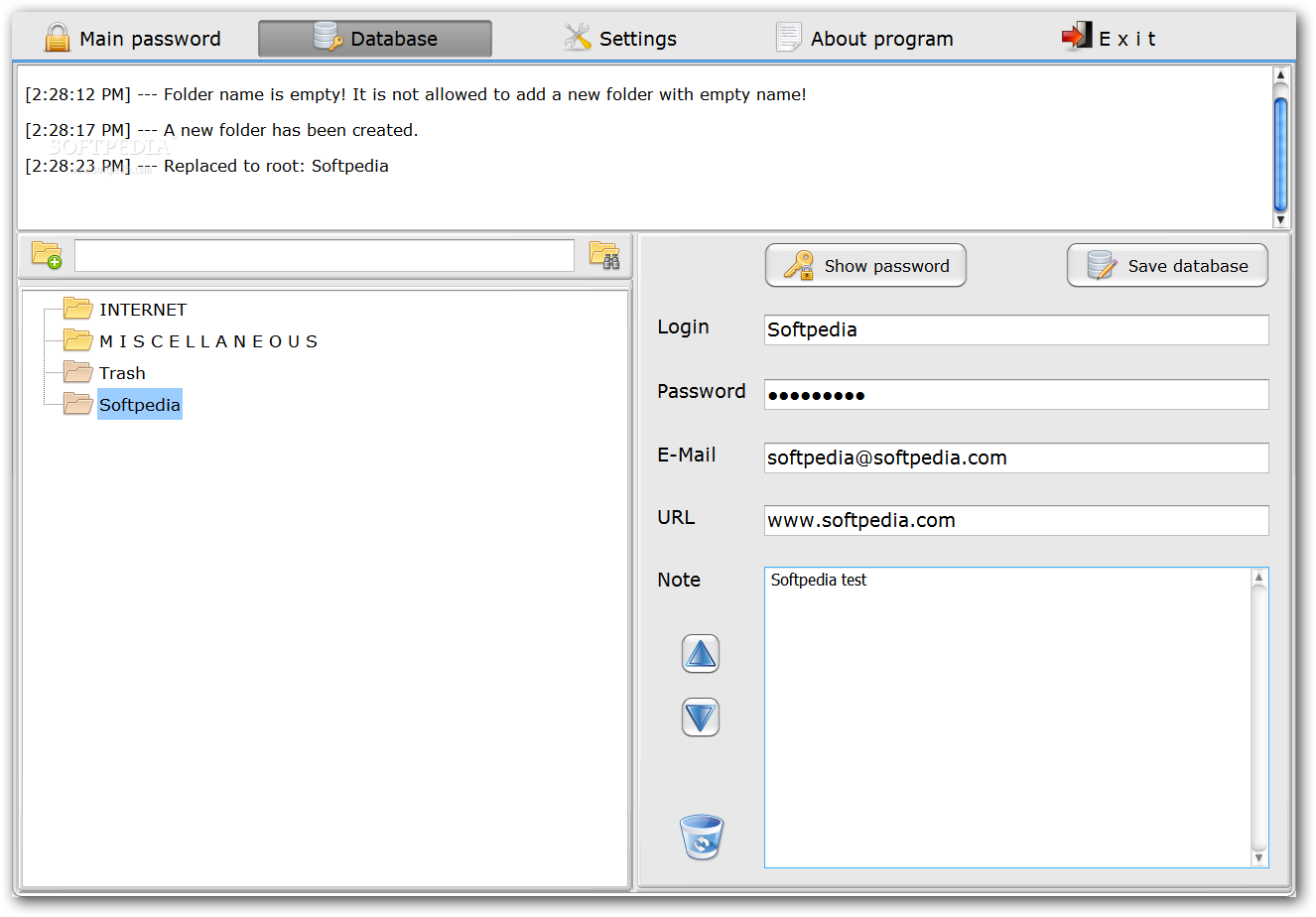Click the INTERNET folder icon
Screen dimensions: 1316x917
click(x=78, y=309)
